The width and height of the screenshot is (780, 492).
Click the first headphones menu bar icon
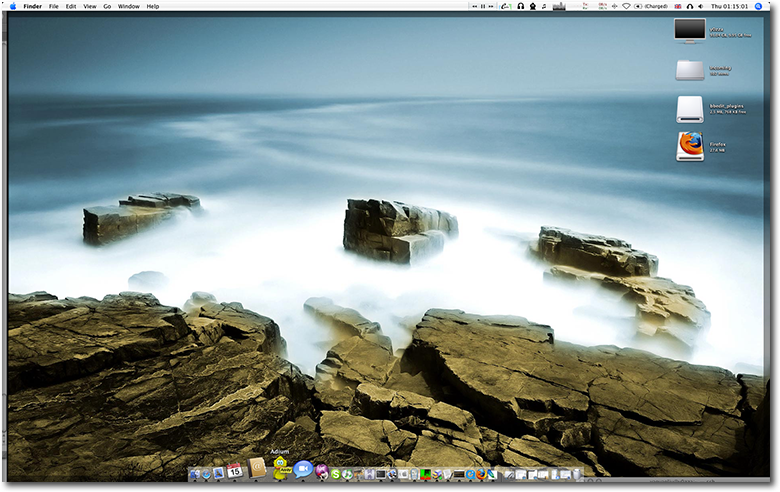pos(521,6)
